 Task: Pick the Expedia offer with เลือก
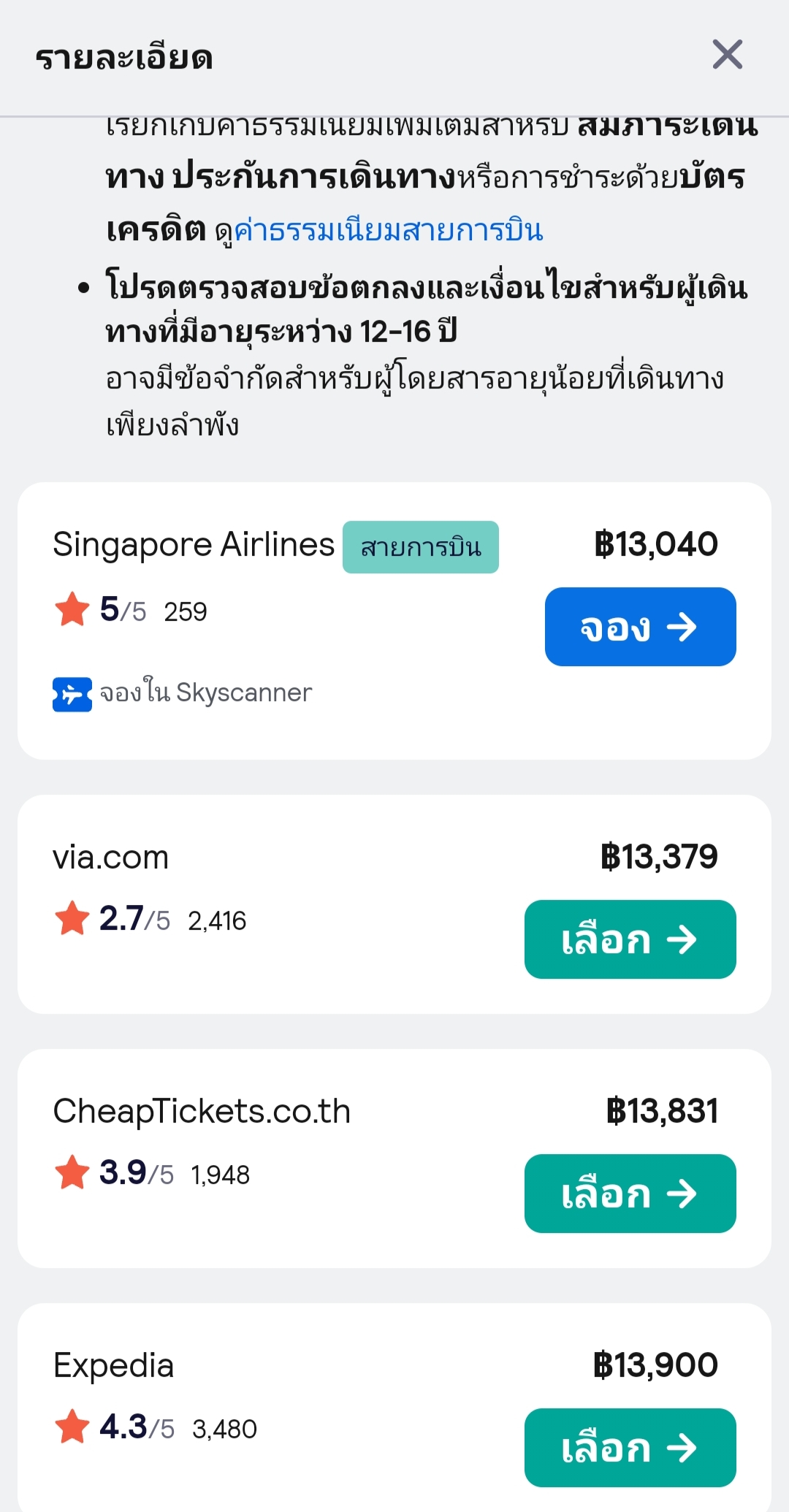(630, 1448)
